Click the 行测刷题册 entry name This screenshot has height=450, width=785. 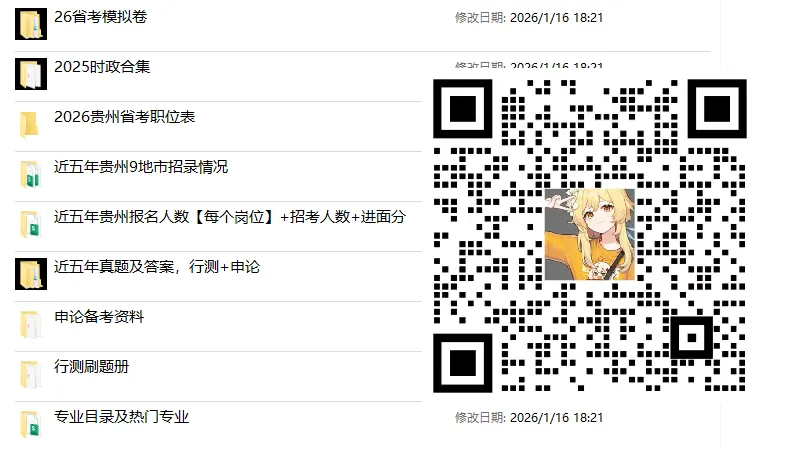pos(92,367)
